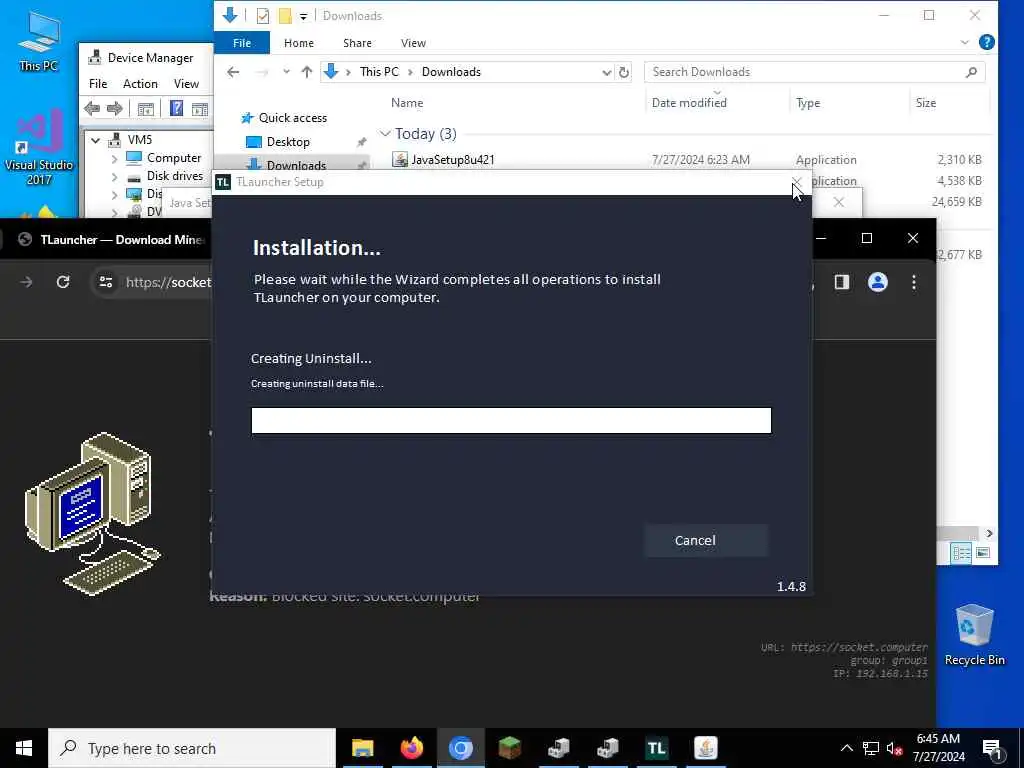This screenshot has height=768, width=1024.
Task: Collapse the Explorer ribbon chevron
Action: coord(965,42)
